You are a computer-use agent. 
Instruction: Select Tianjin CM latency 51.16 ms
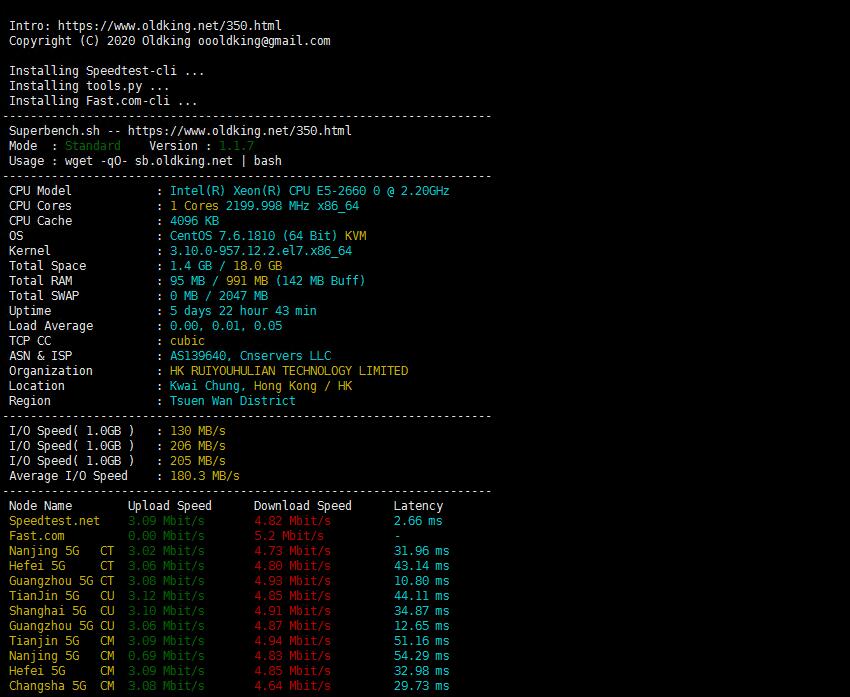421,641
